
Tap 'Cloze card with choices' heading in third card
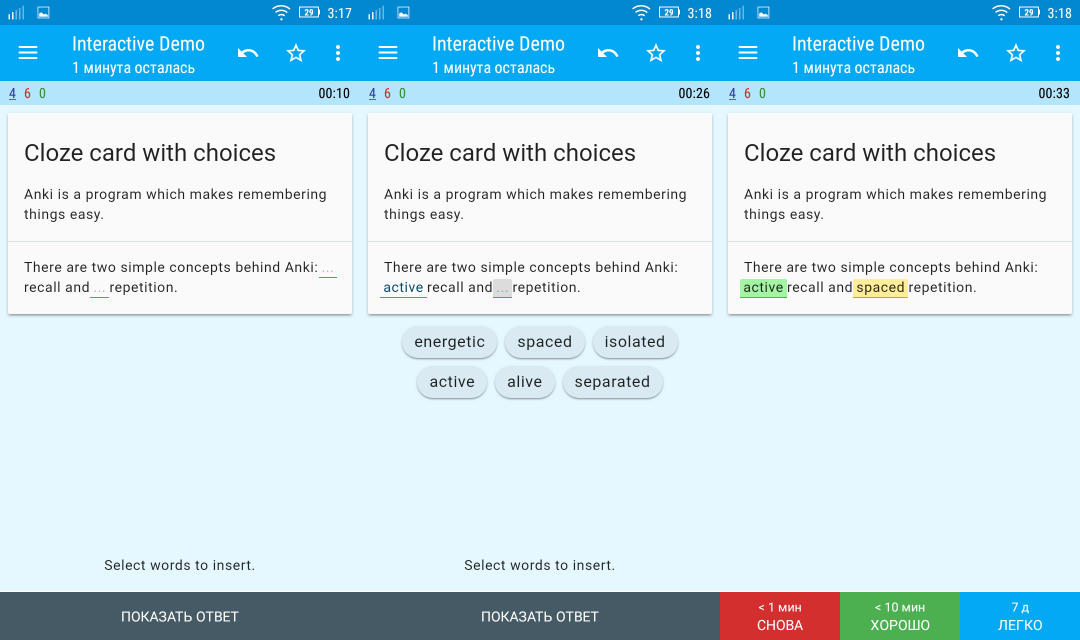point(869,153)
